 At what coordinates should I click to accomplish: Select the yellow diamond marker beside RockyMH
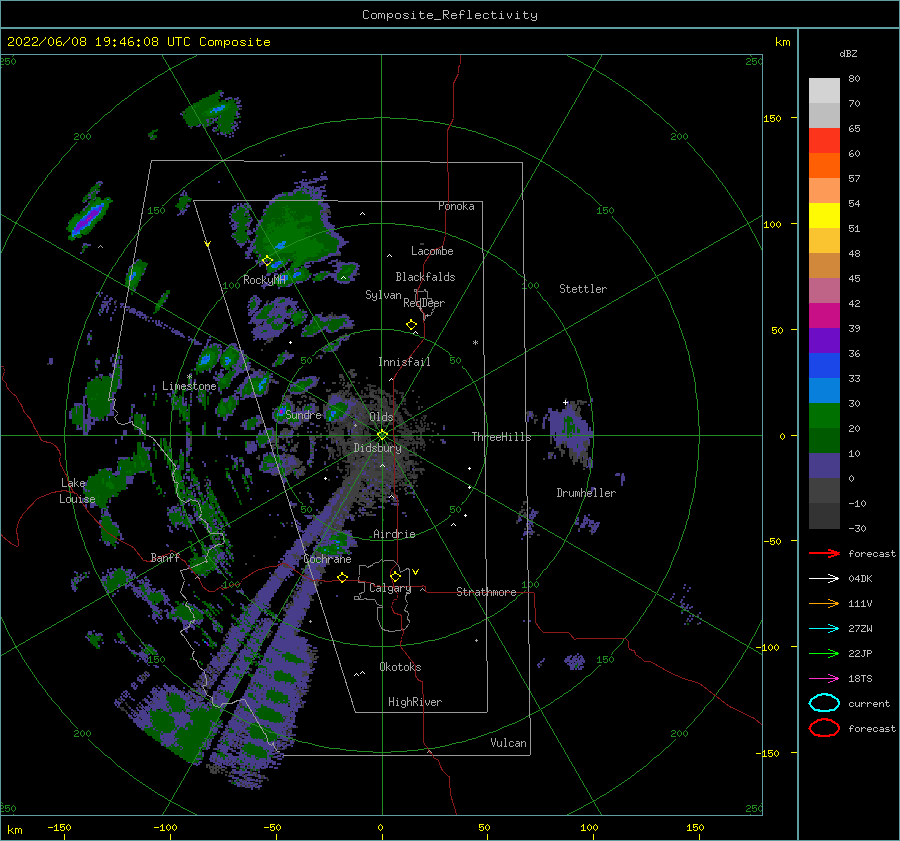point(267,261)
